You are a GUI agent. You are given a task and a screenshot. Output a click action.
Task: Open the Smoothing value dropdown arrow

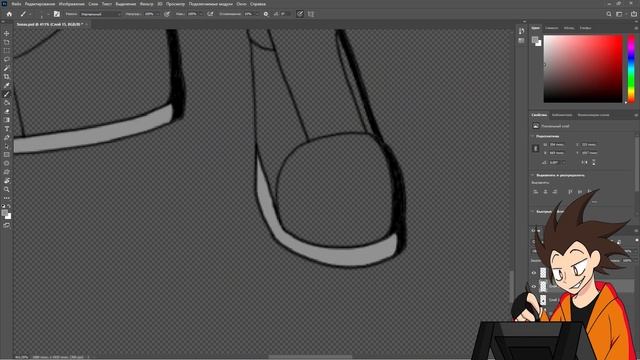pos(257,14)
